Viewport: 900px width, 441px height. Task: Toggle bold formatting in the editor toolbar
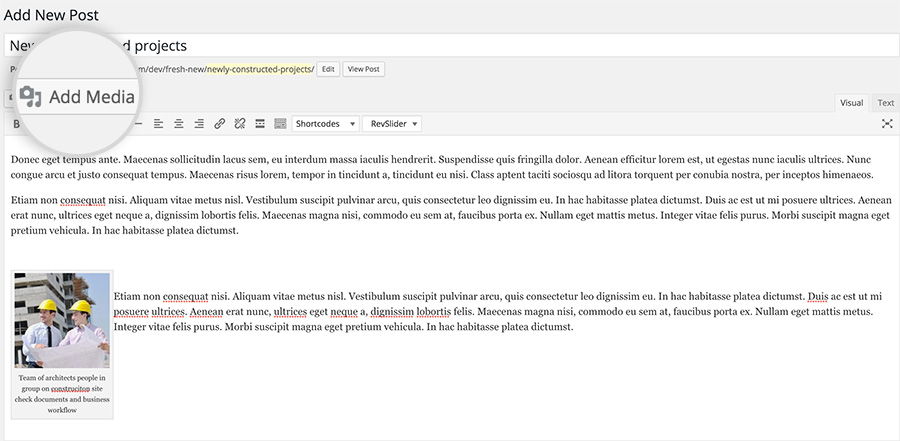(x=16, y=124)
